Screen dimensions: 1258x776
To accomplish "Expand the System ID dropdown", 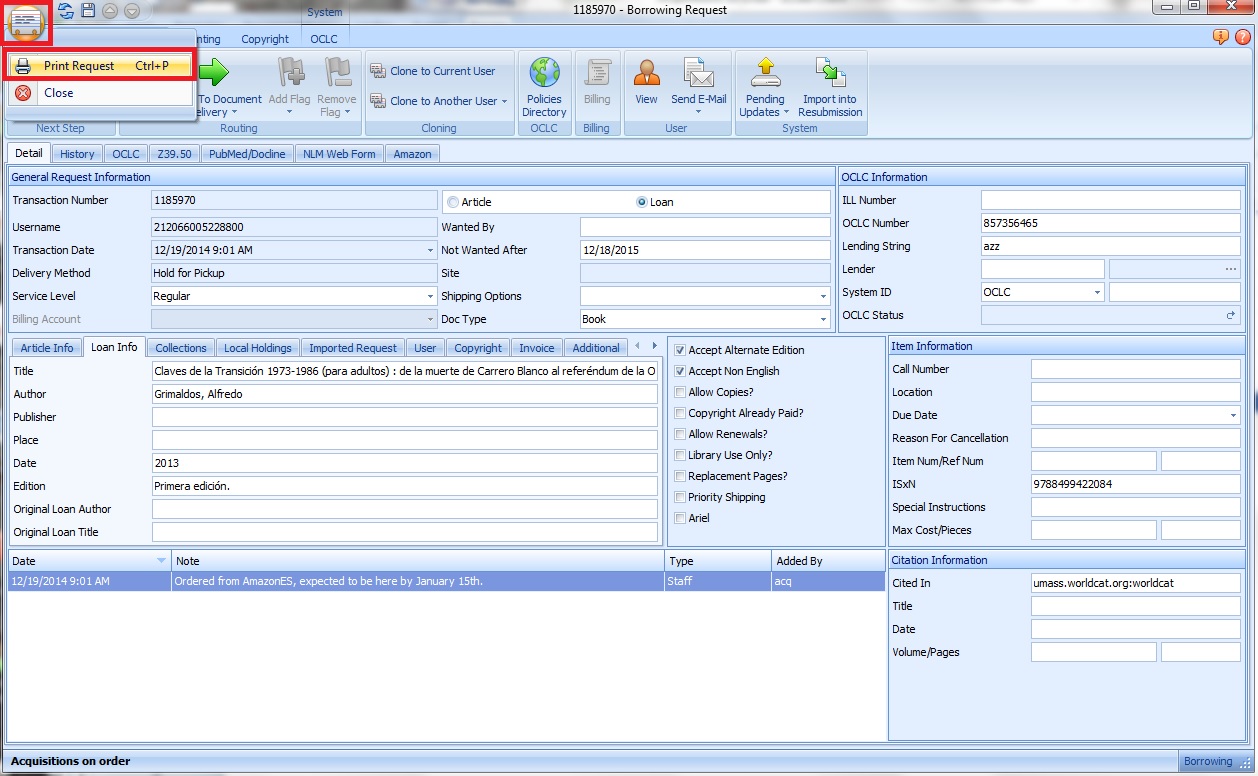I will (x=1097, y=293).
